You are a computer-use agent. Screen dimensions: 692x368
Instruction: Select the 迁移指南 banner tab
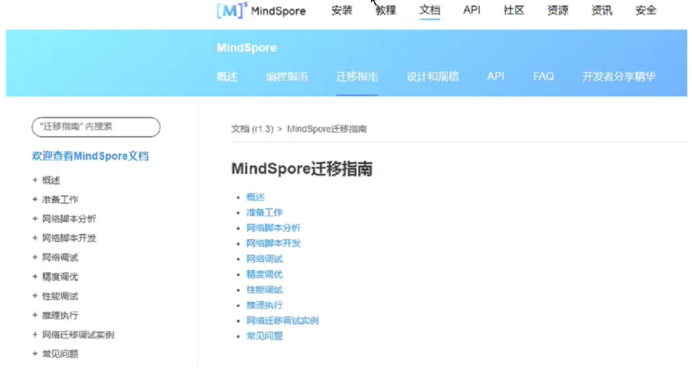(357, 77)
